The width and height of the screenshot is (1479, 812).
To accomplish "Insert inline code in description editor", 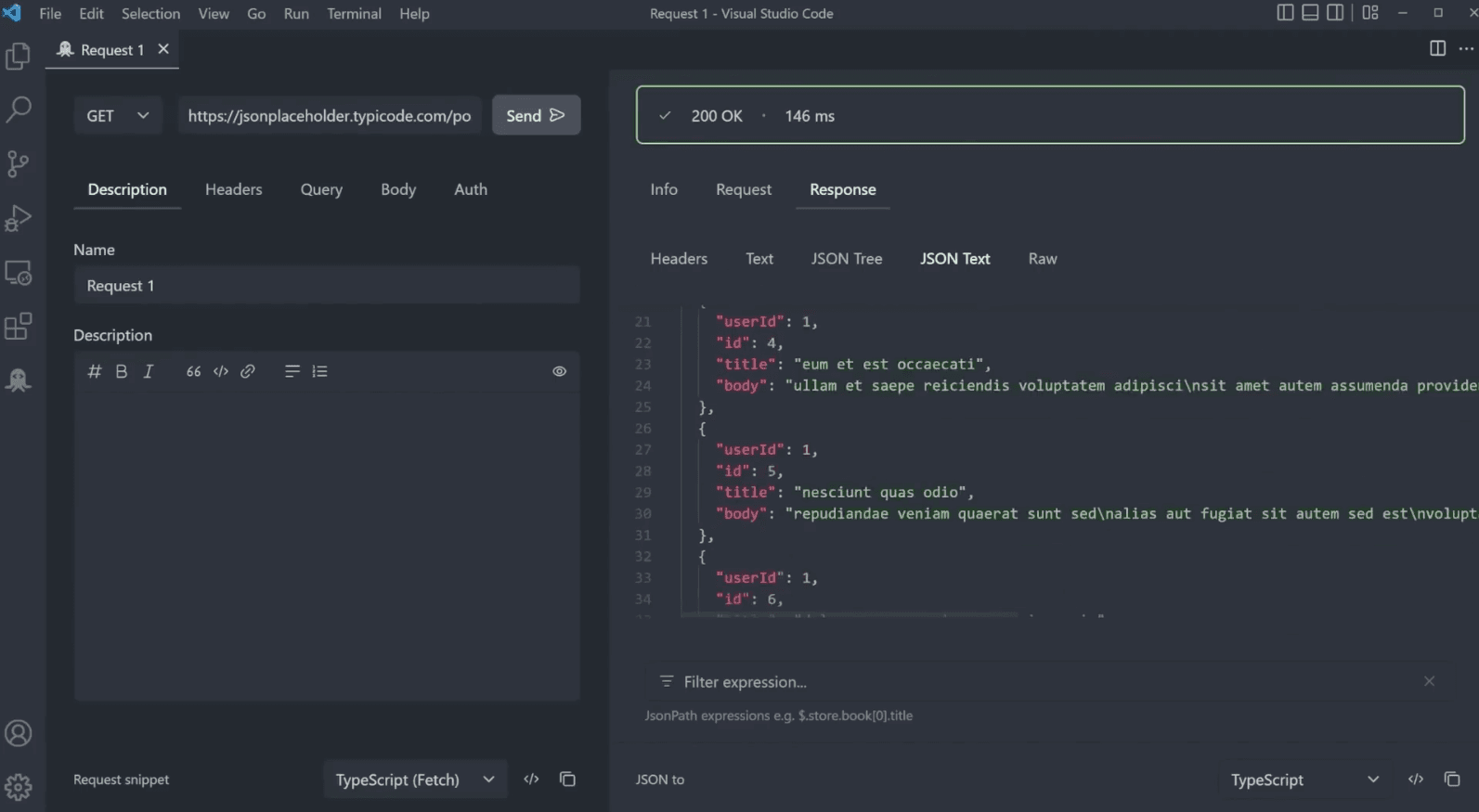I will (x=220, y=371).
